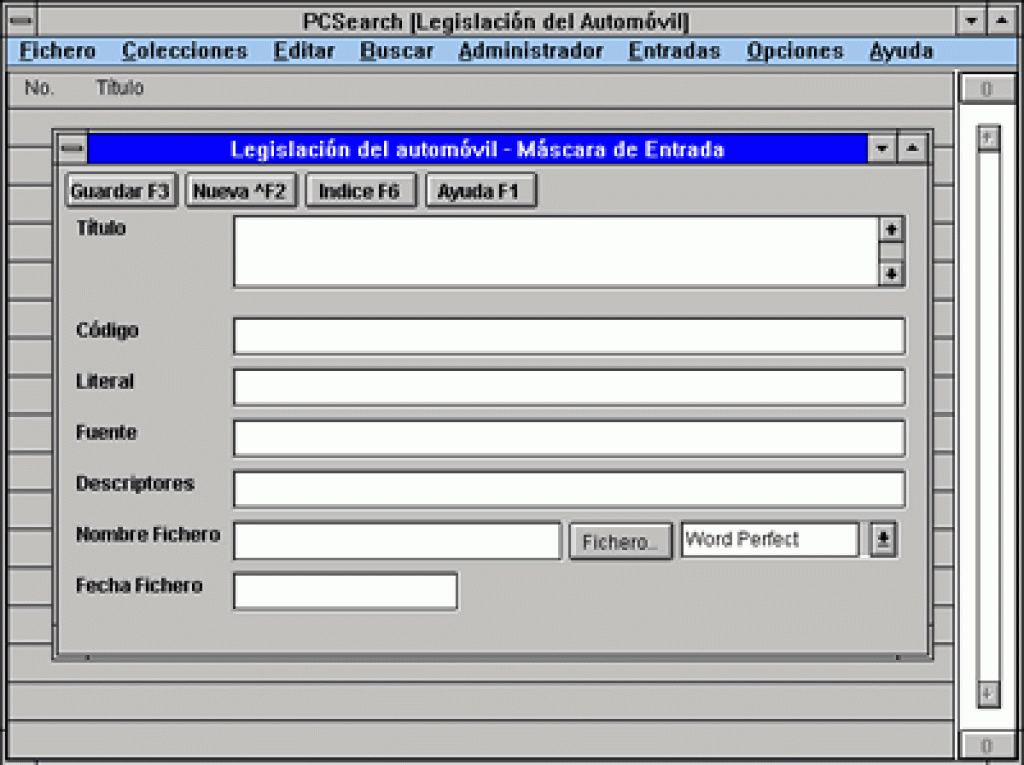The image size is (1024, 765).
Task: Open help using the Ayuda F1 button
Action: click(x=481, y=190)
